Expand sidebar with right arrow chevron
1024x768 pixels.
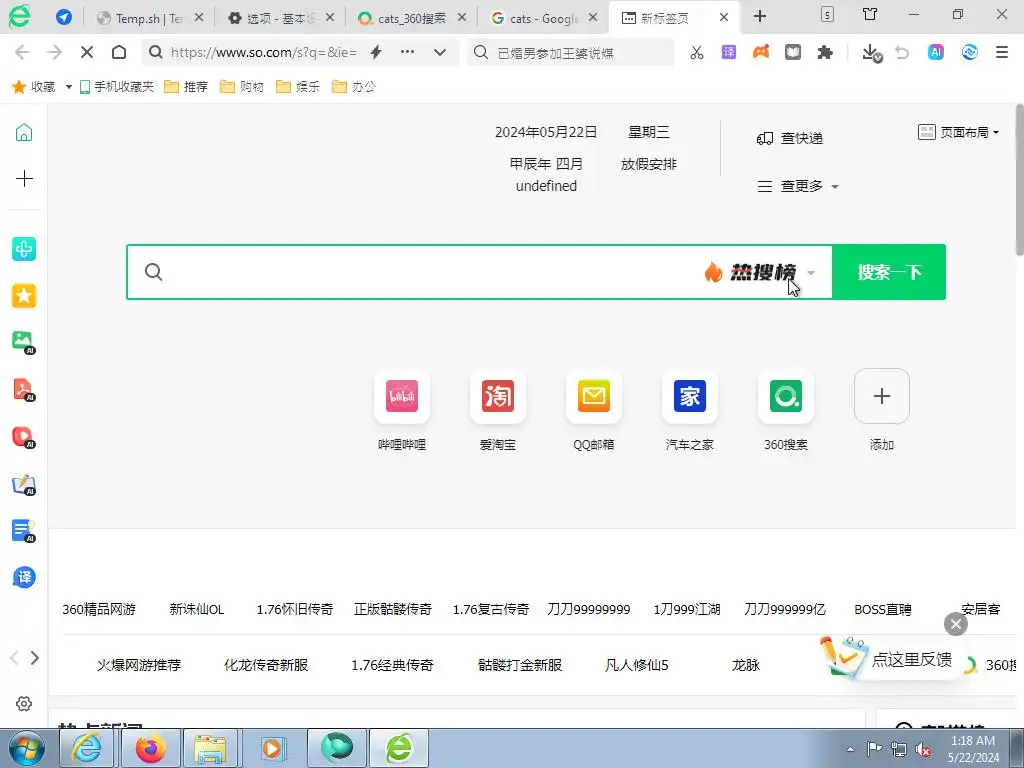[35, 658]
